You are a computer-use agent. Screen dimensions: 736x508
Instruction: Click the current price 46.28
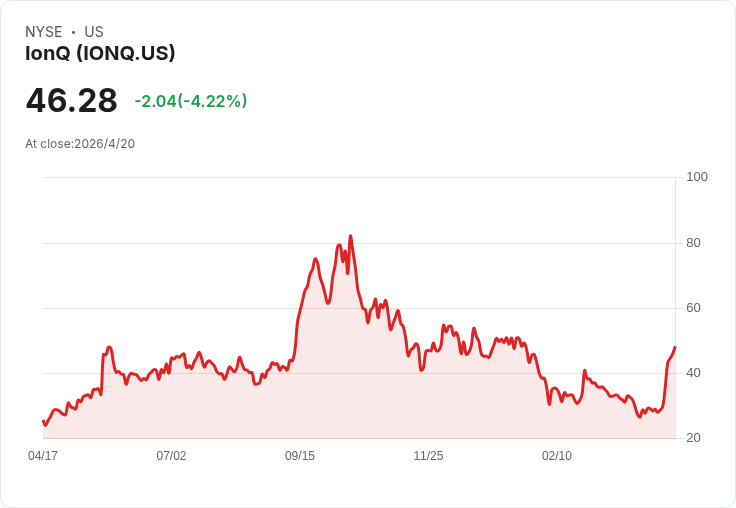click(71, 100)
